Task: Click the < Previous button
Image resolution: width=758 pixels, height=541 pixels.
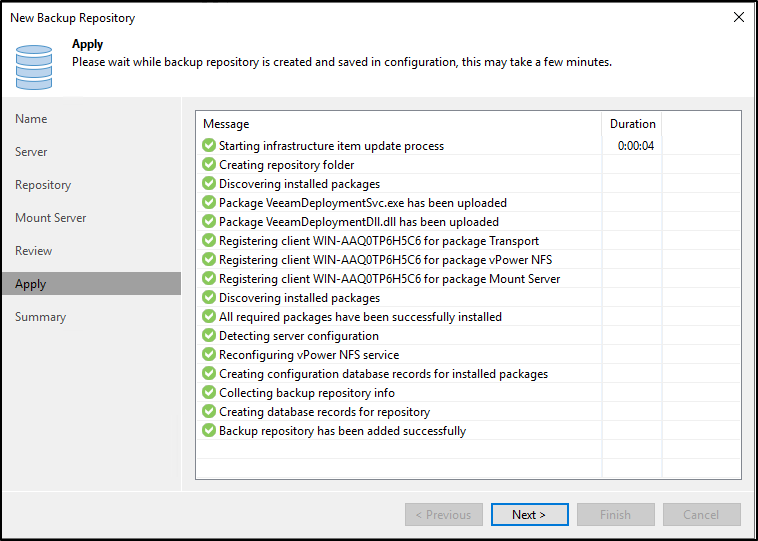Action: [x=444, y=514]
